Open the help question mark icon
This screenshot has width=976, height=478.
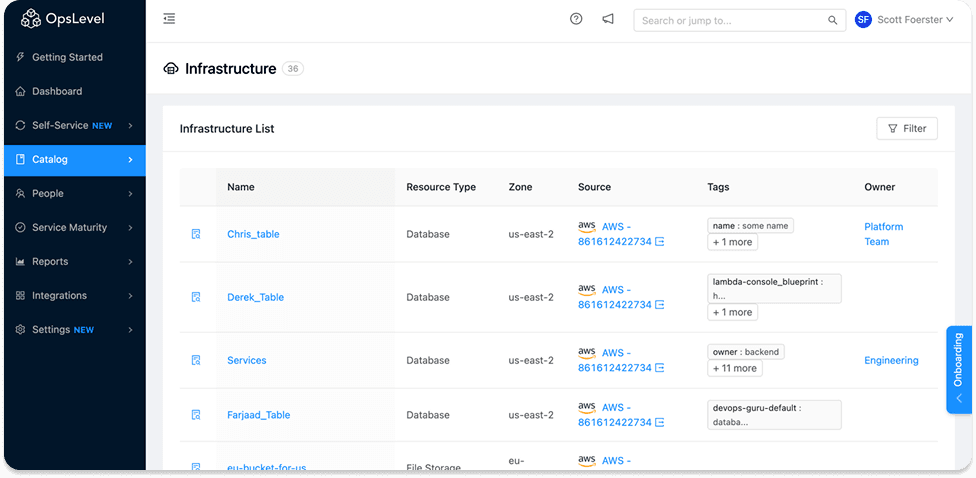click(576, 19)
